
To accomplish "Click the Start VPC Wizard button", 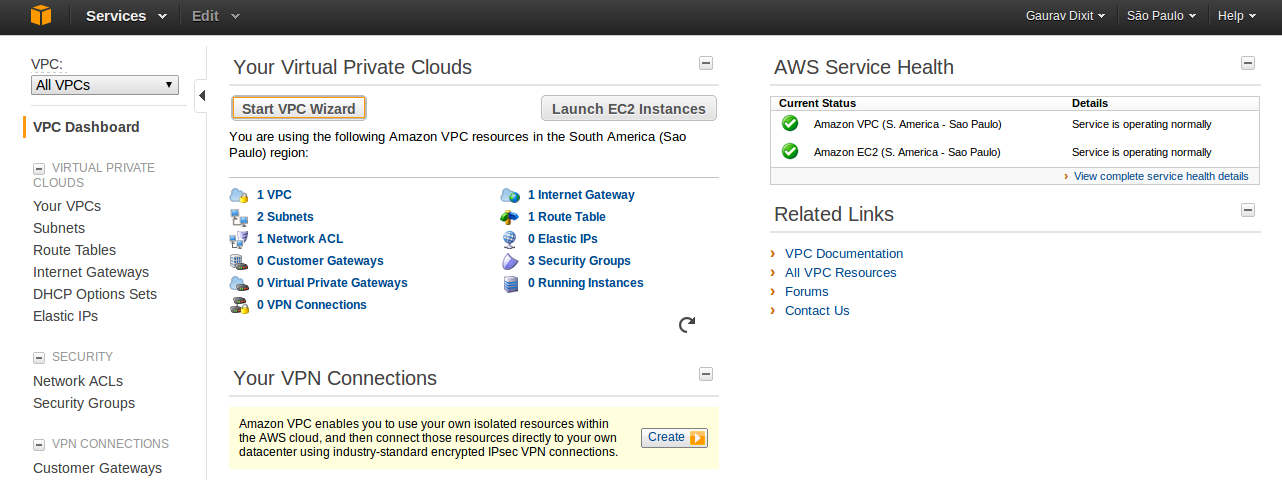I will pyautogui.click(x=299, y=108).
